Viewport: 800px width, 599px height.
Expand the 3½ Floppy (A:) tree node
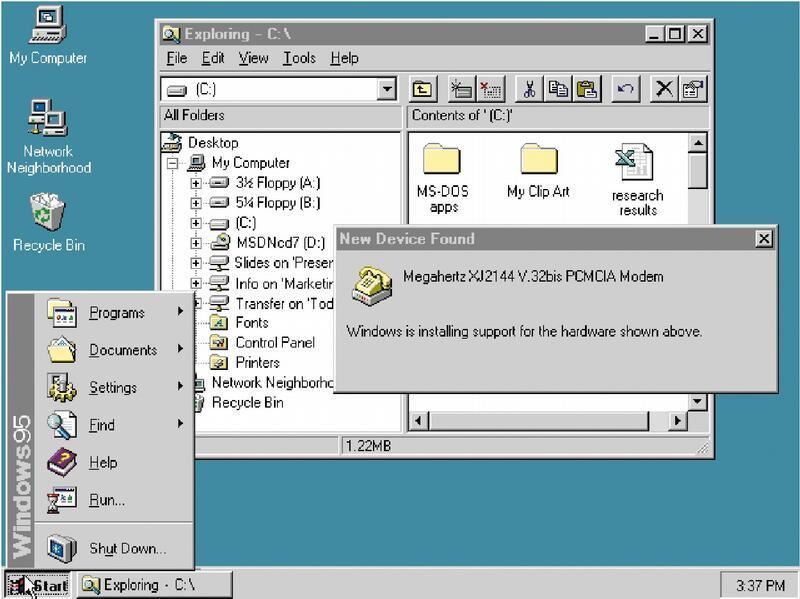point(196,183)
